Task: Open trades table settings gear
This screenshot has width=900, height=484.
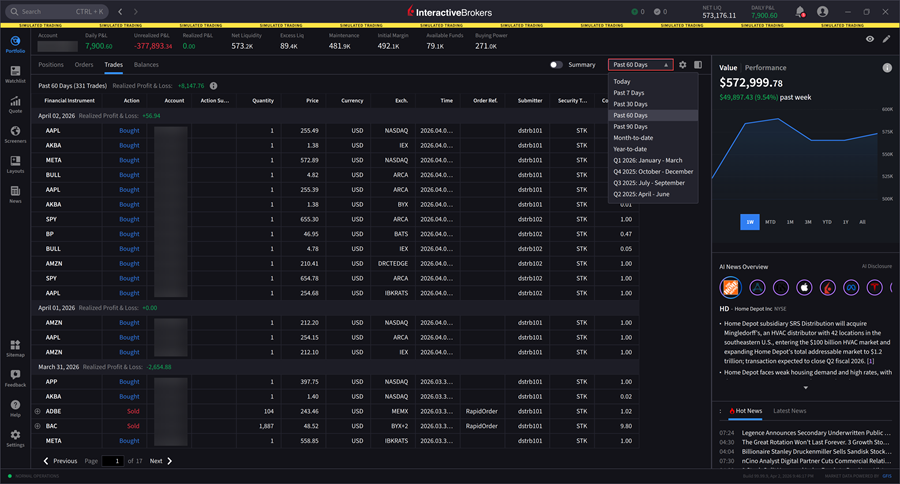Action: 683,65
